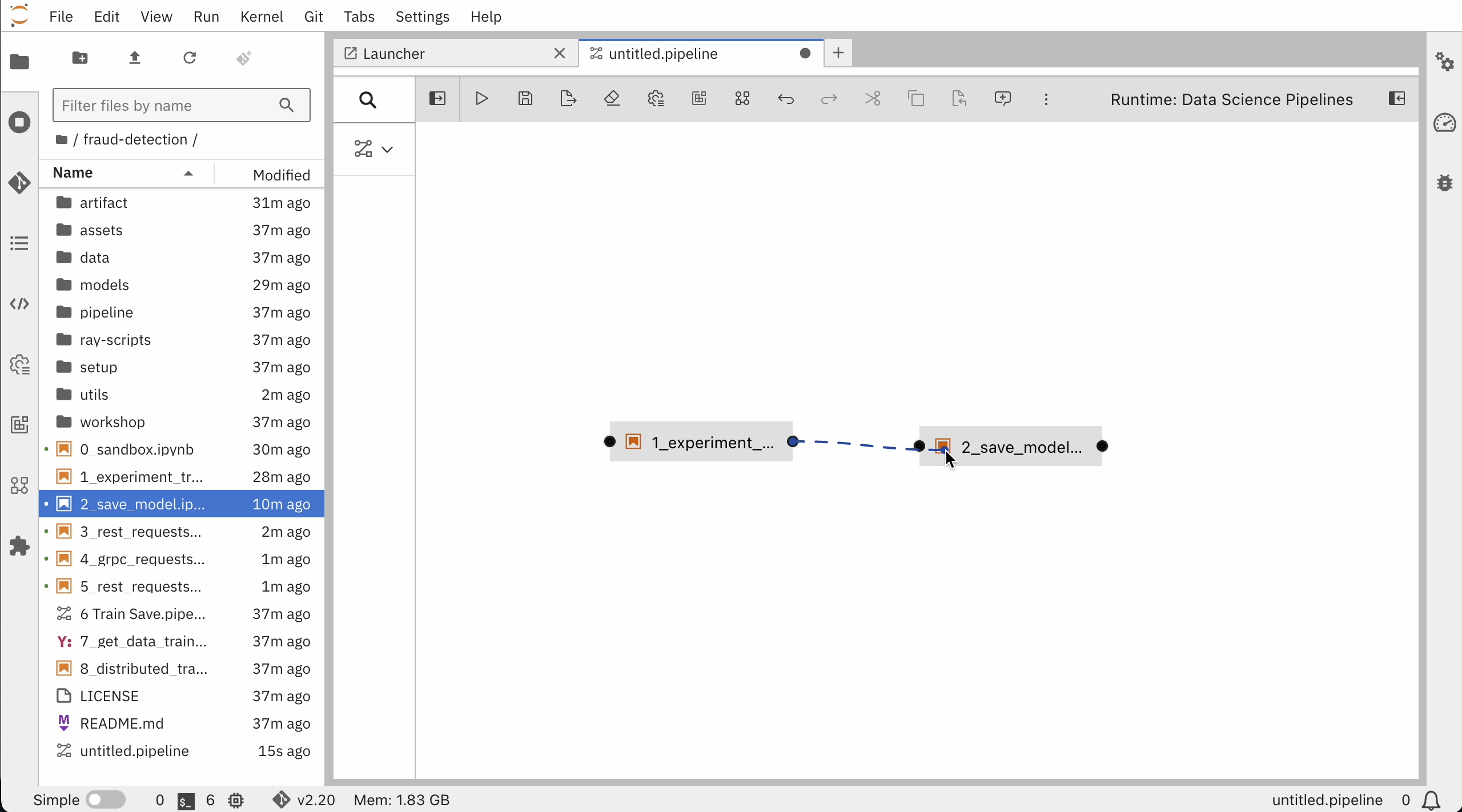
Task: Toggle the right properties panel
Action: click(1396, 99)
